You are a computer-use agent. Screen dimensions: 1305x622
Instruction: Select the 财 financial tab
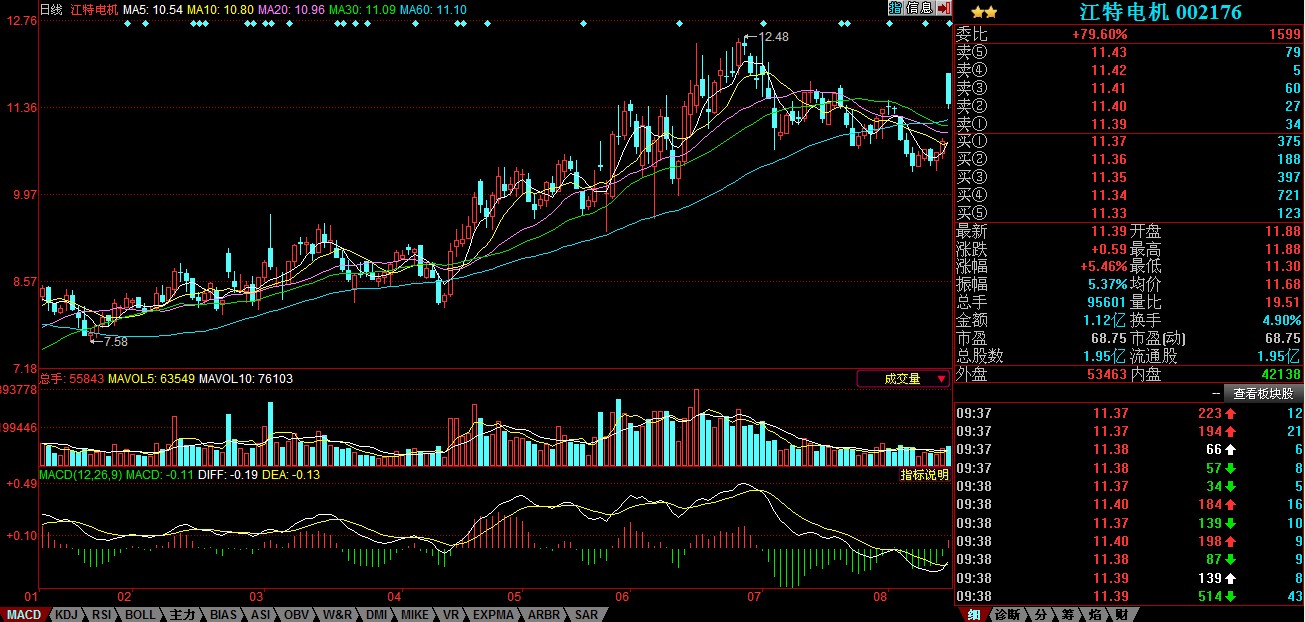click(1122, 614)
